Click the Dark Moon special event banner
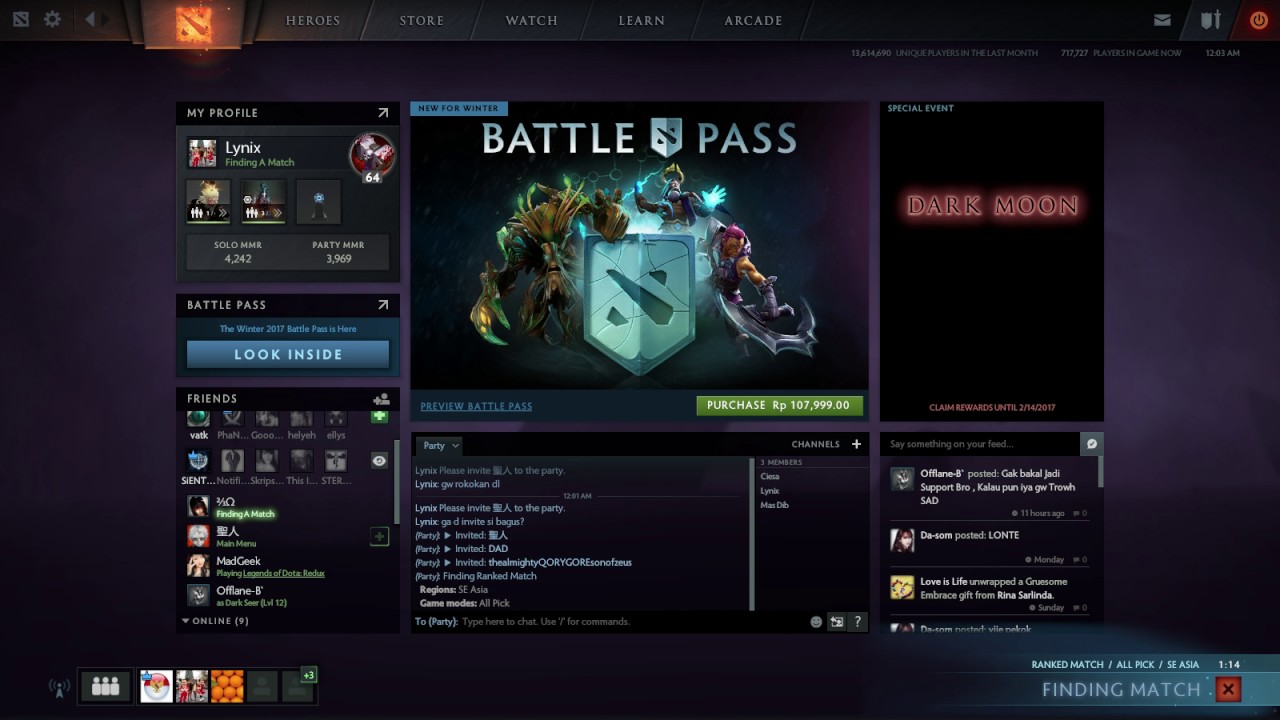 click(x=992, y=261)
